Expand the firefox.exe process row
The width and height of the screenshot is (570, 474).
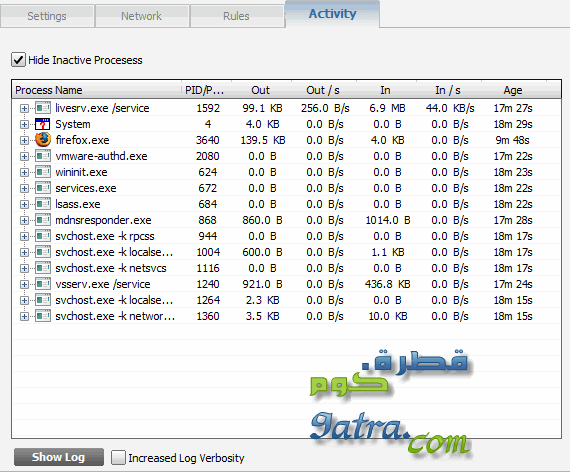(x=24, y=140)
